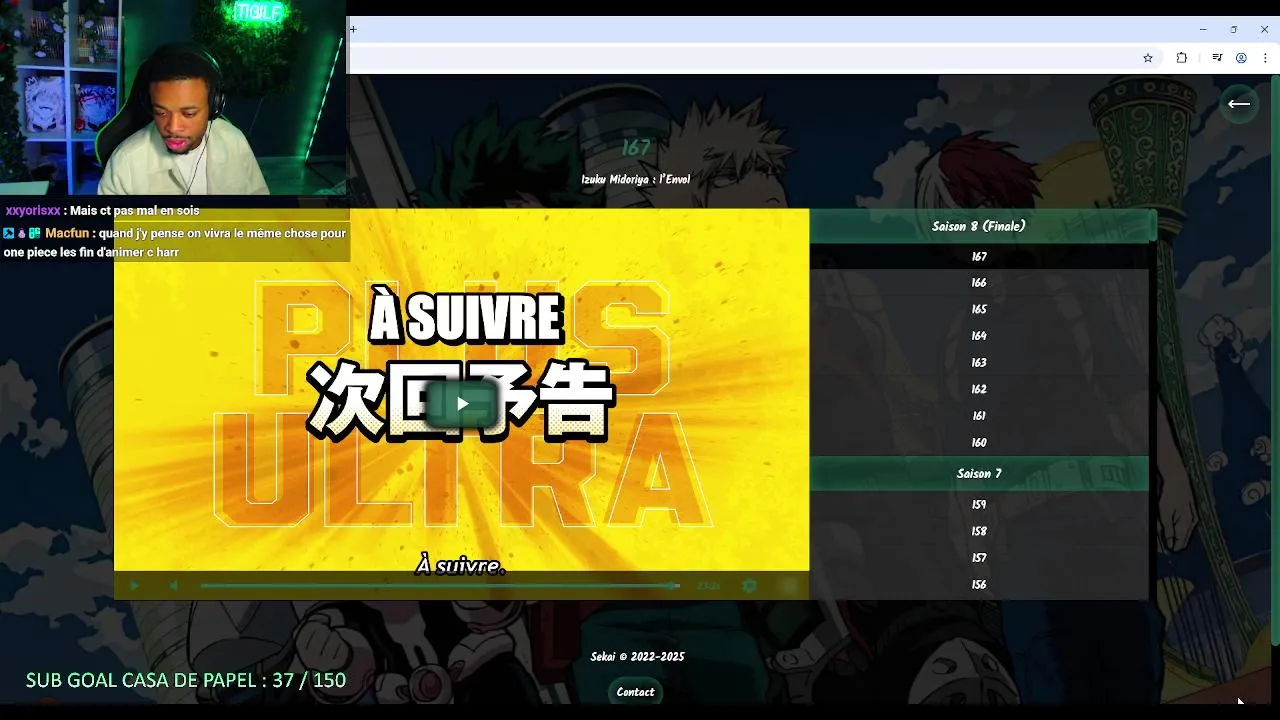Collapse the Saison 7 header
The height and width of the screenshot is (720, 1280).
tap(979, 473)
